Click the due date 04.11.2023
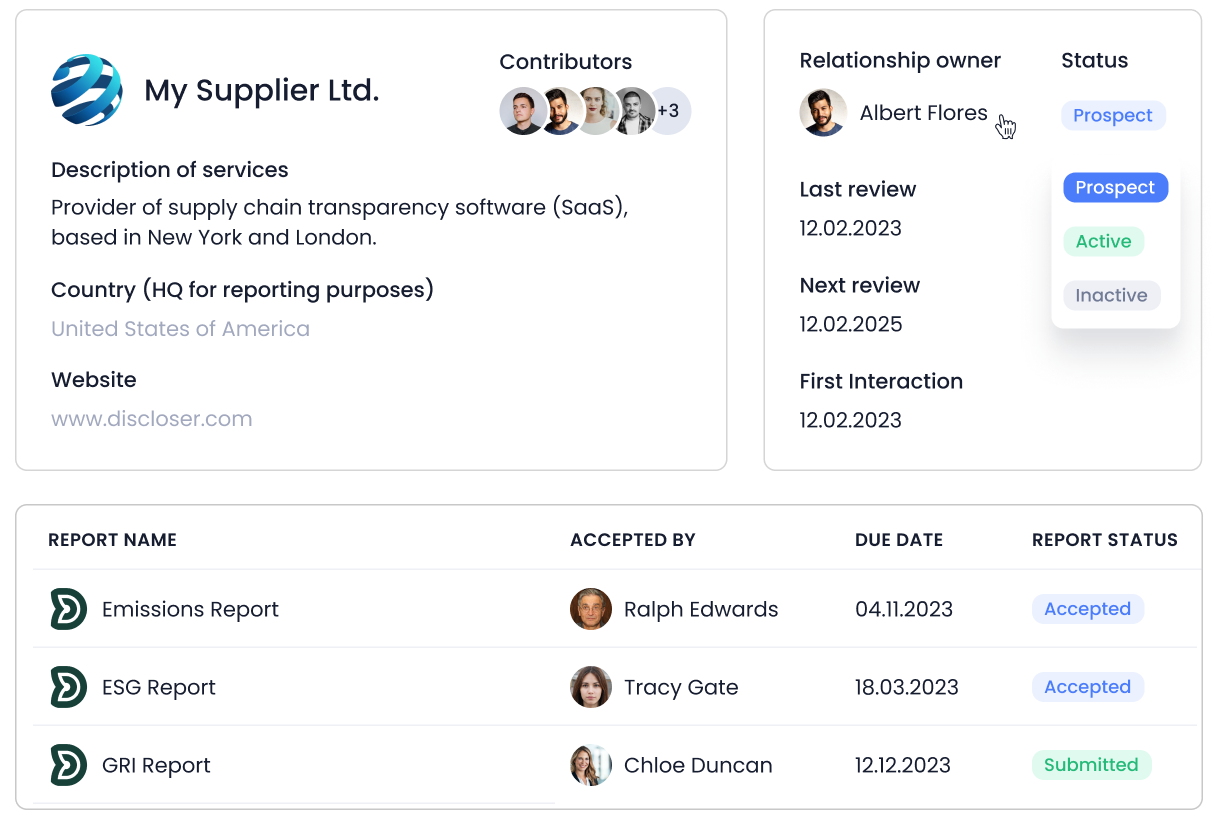Image resolution: width=1220 pixels, height=819 pixels. pyautogui.click(x=904, y=609)
